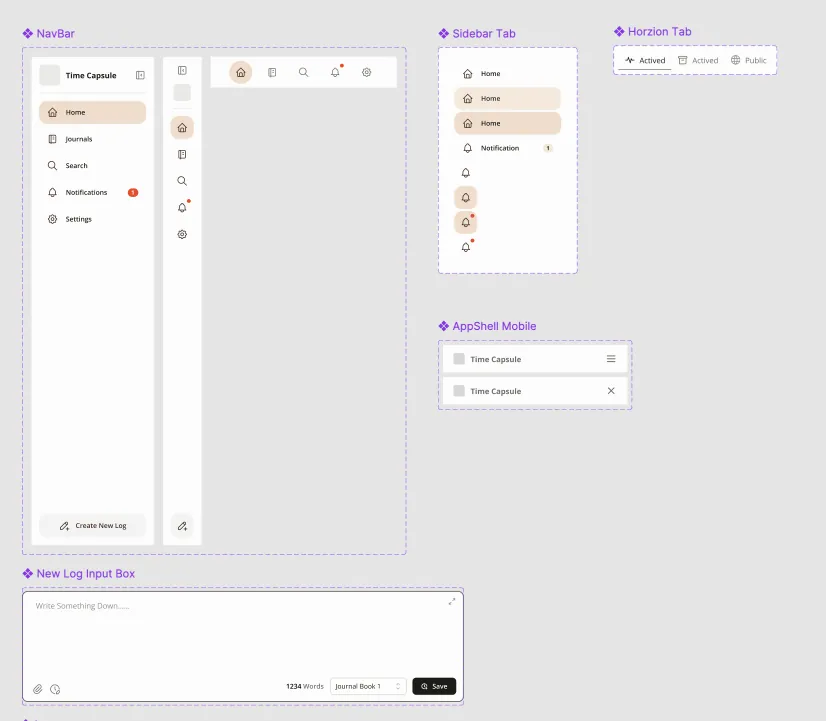This screenshot has width=826, height=721.
Task: Open the Journal Book 1 dropdown
Action: point(368,686)
